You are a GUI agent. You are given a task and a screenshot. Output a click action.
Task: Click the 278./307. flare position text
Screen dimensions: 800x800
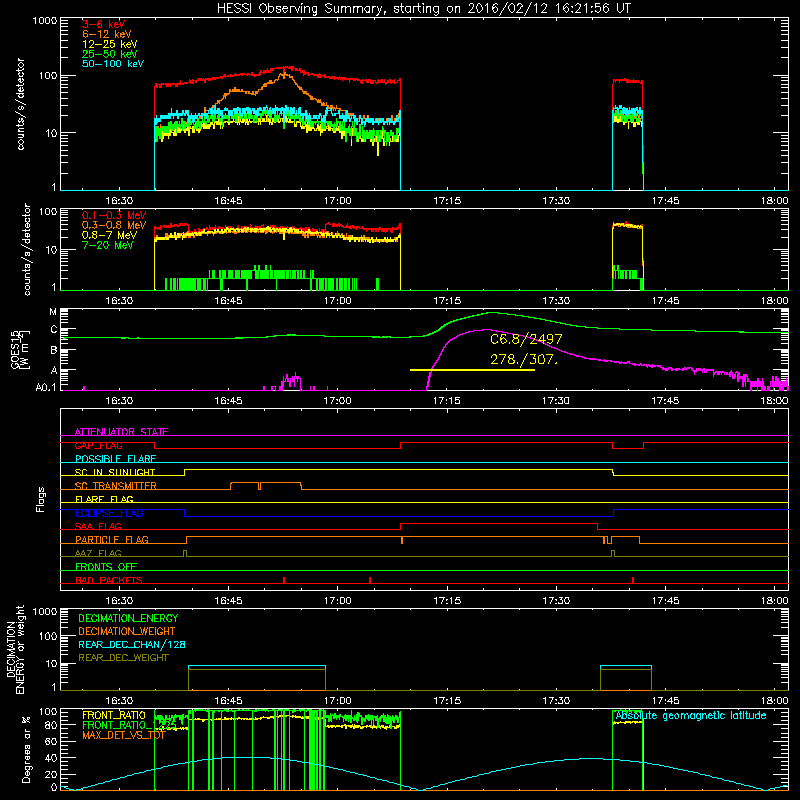524,359
